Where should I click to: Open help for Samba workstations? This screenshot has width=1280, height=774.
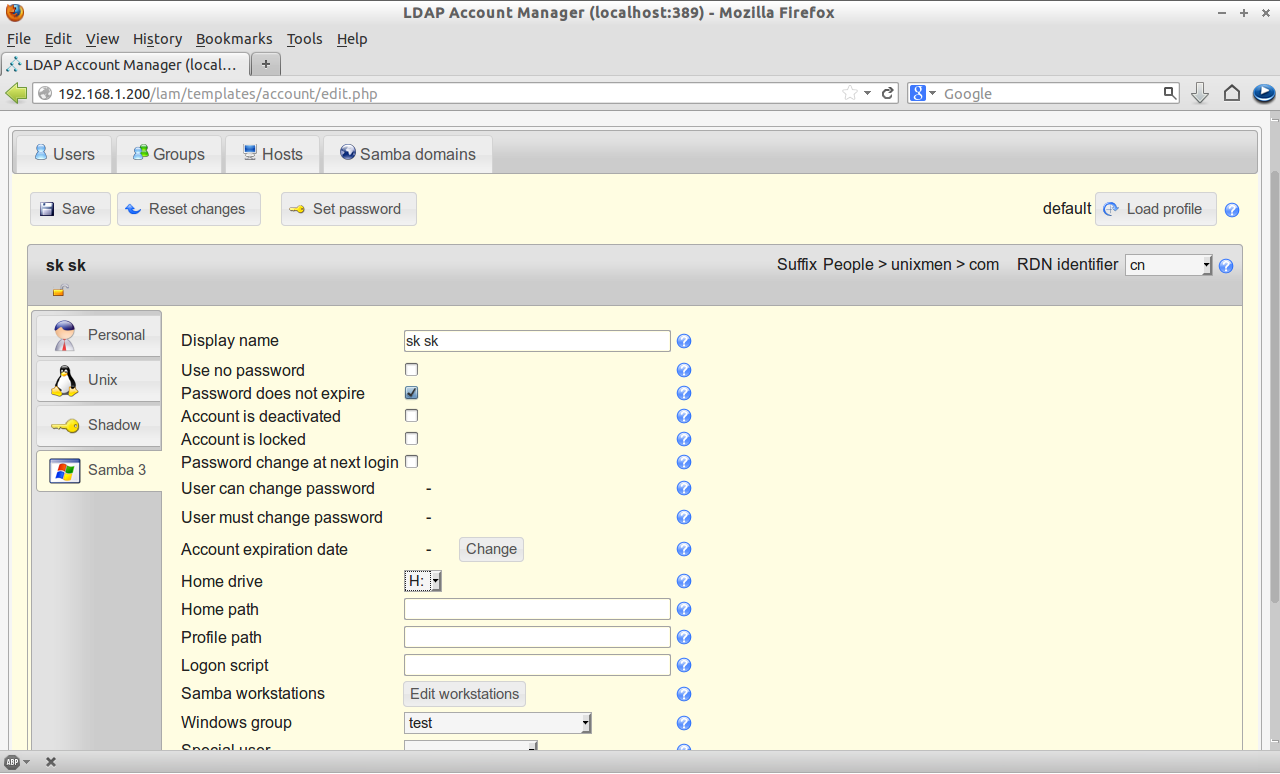[684, 694]
